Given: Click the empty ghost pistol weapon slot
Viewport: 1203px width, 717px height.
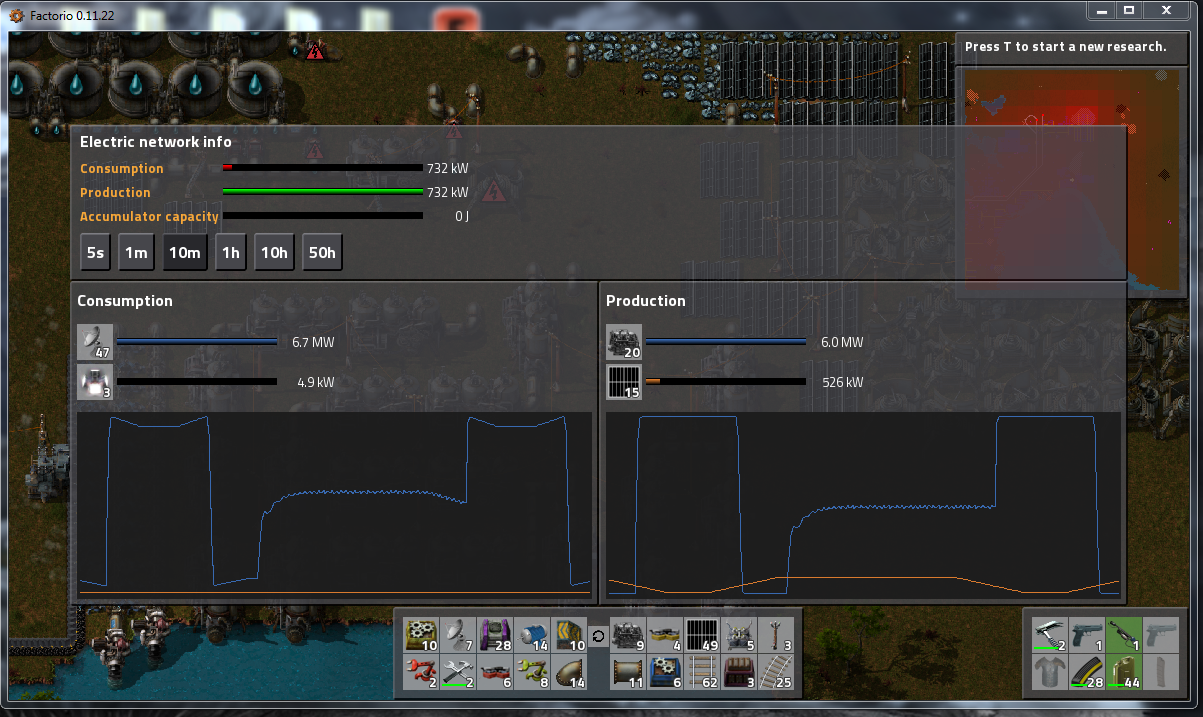Looking at the screenshot, I should pyautogui.click(x=1160, y=634).
